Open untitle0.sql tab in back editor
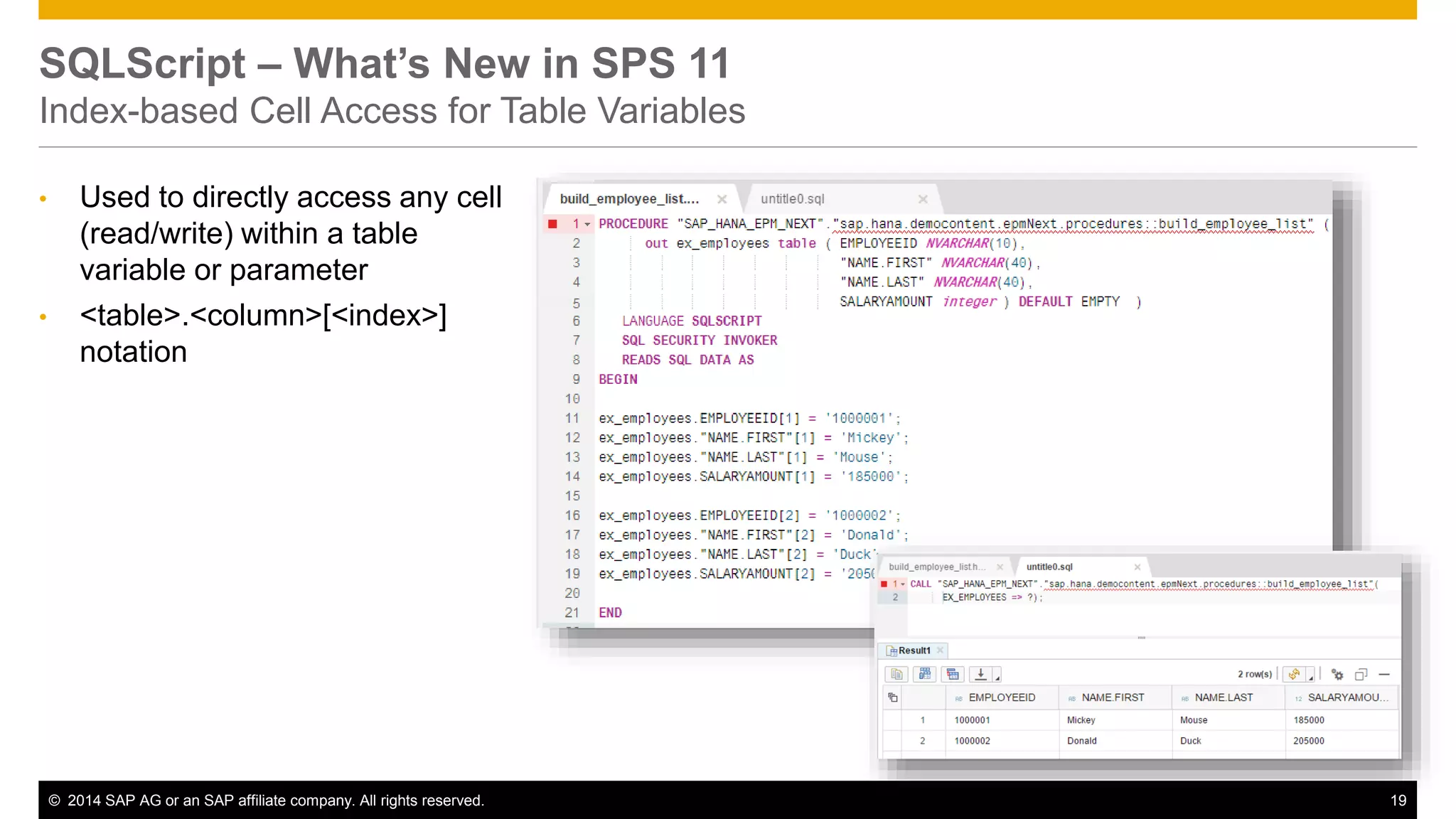This screenshot has width=1456, height=819. pyautogui.click(x=792, y=199)
